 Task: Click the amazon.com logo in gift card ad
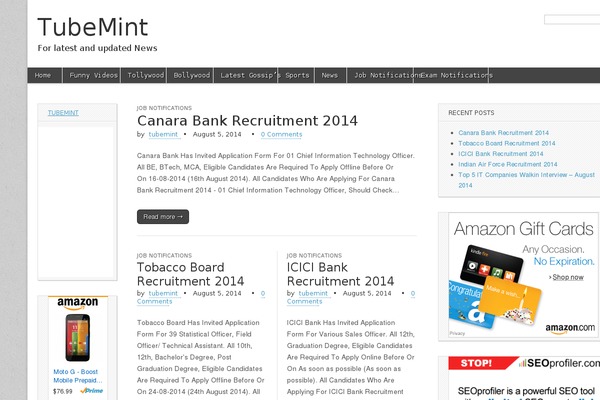click(570, 328)
